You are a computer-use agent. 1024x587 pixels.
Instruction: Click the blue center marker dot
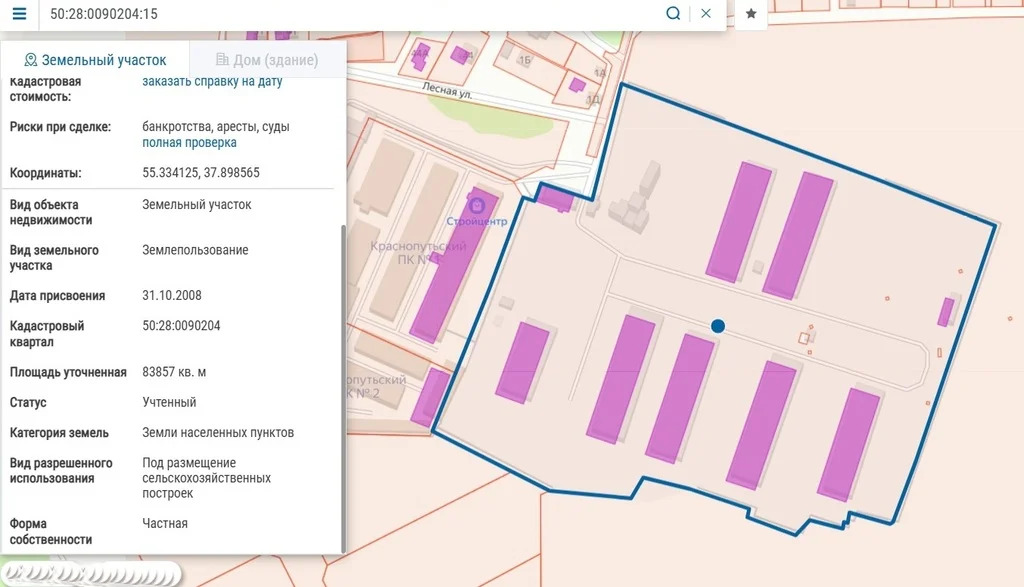coord(717,326)
